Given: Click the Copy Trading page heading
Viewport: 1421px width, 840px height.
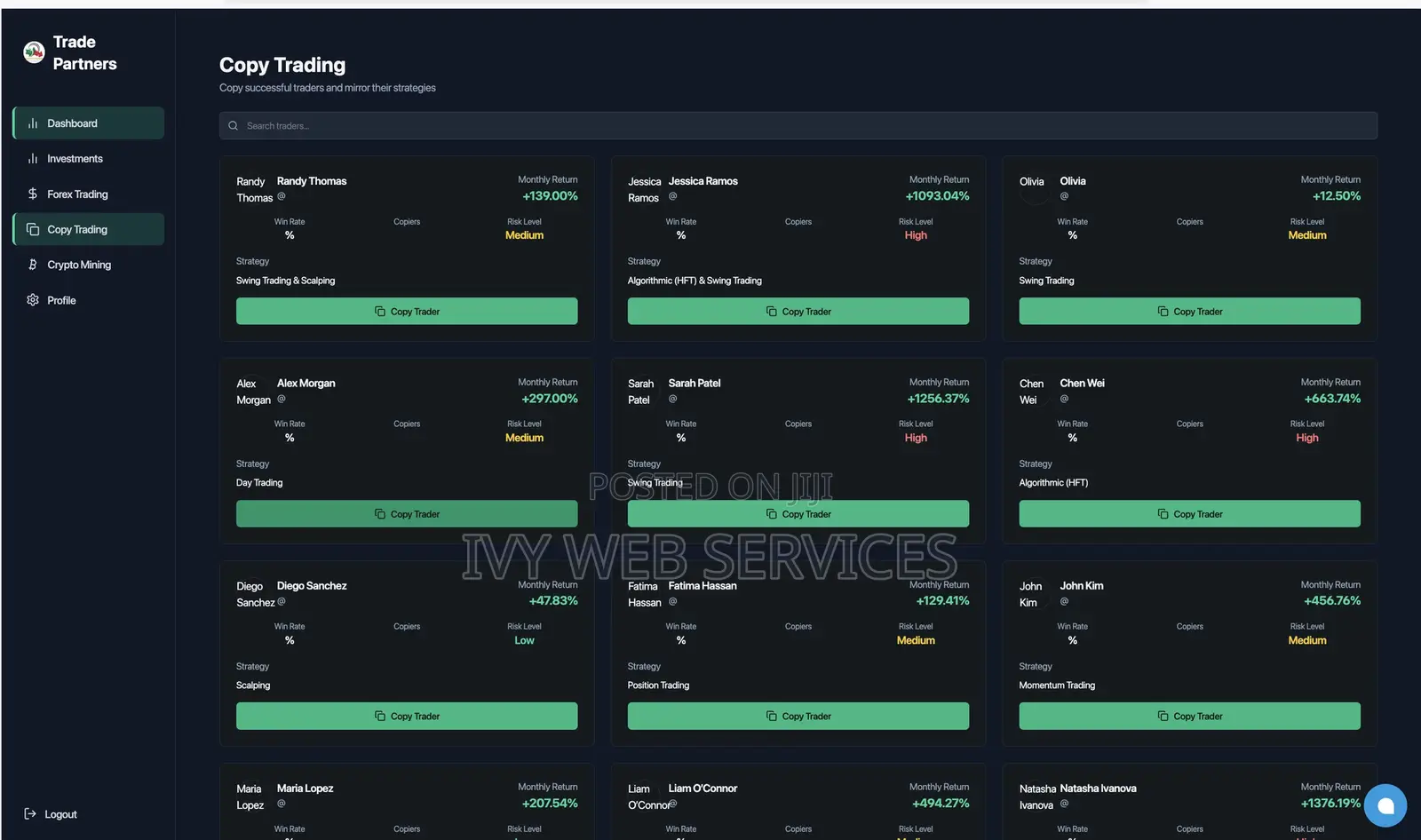Looking at the screenshot, I should [x=282, y=65].
